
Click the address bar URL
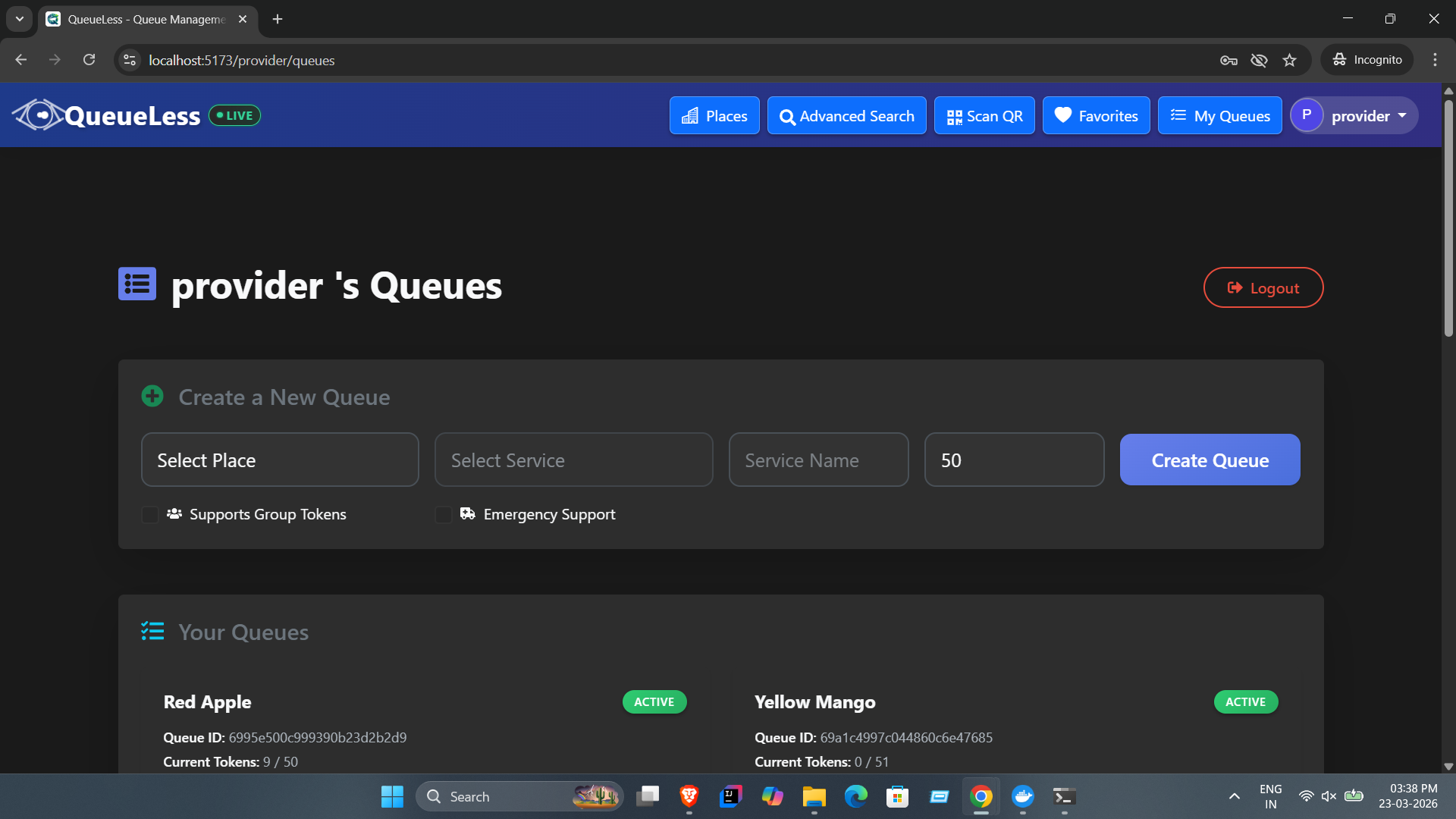click(x=241, y=60)
